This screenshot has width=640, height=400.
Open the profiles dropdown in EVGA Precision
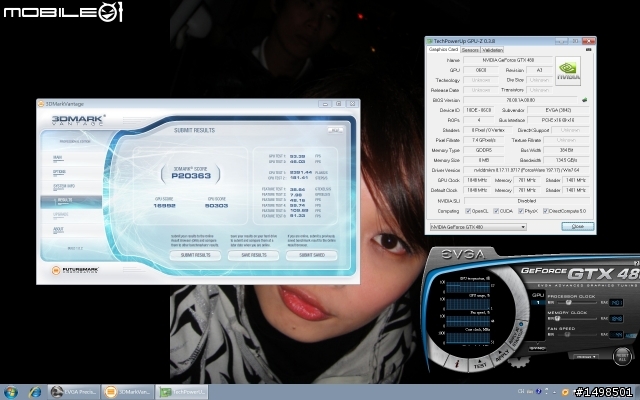(586, 357)
